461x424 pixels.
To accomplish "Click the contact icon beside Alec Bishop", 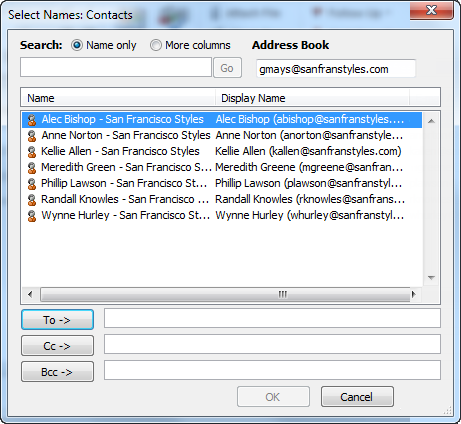I will point(32,120).
